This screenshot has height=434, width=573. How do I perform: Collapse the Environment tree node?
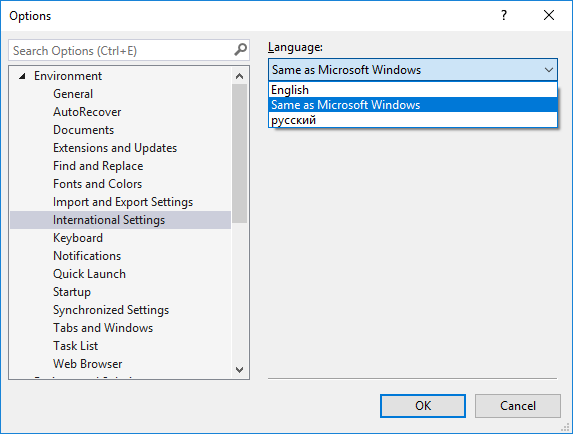pos(22,76)
